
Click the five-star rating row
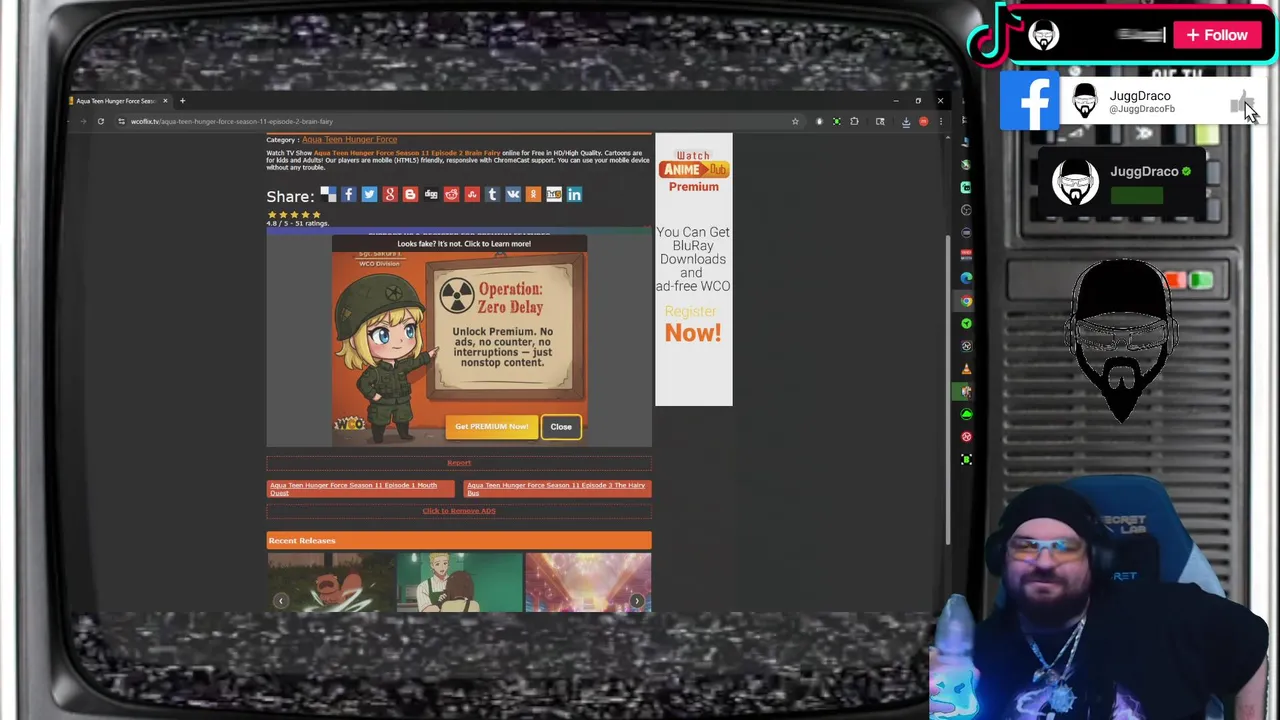[x=294, y=214]
